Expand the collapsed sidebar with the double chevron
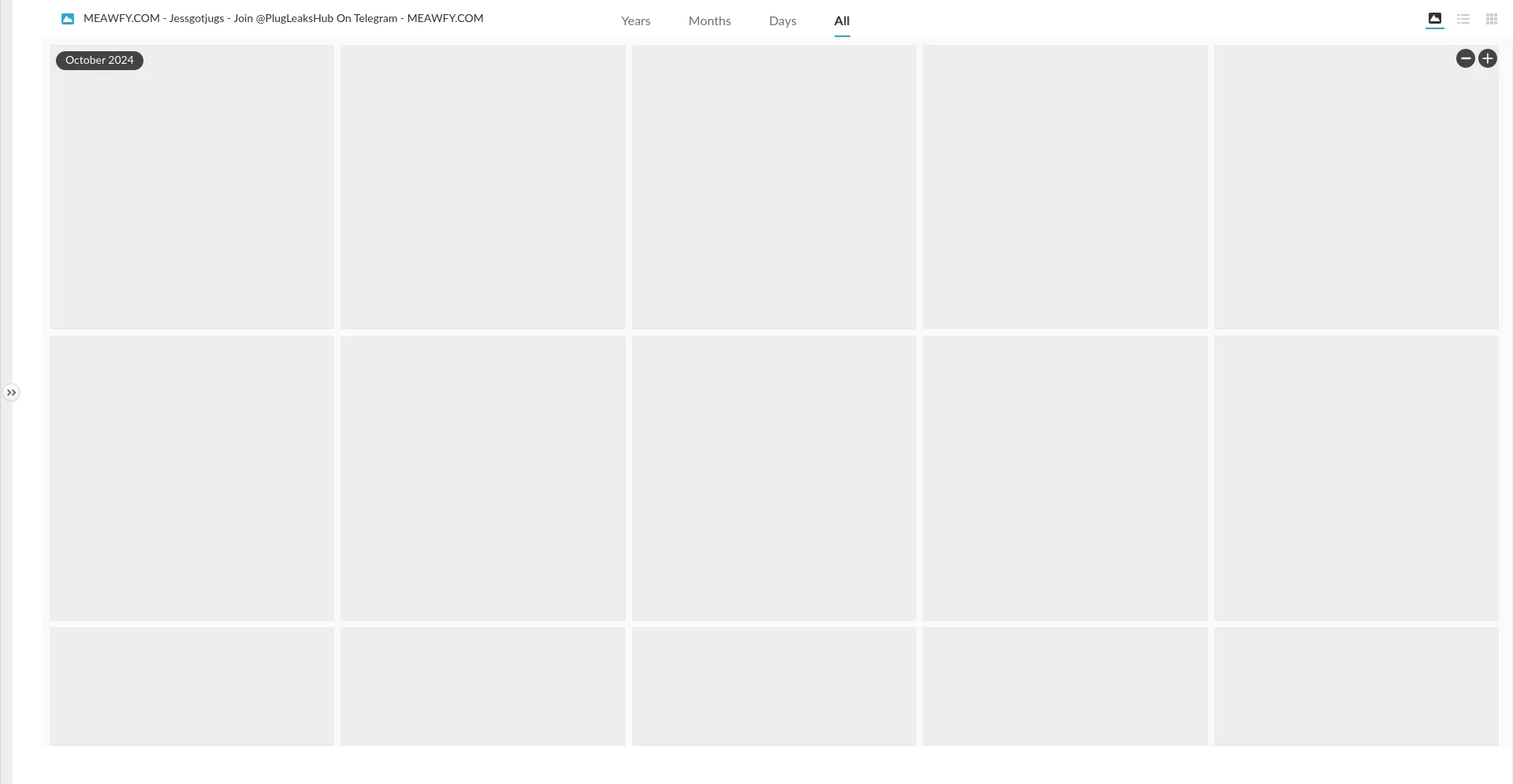Screen dimensions: 1513x784 point(11,392)
